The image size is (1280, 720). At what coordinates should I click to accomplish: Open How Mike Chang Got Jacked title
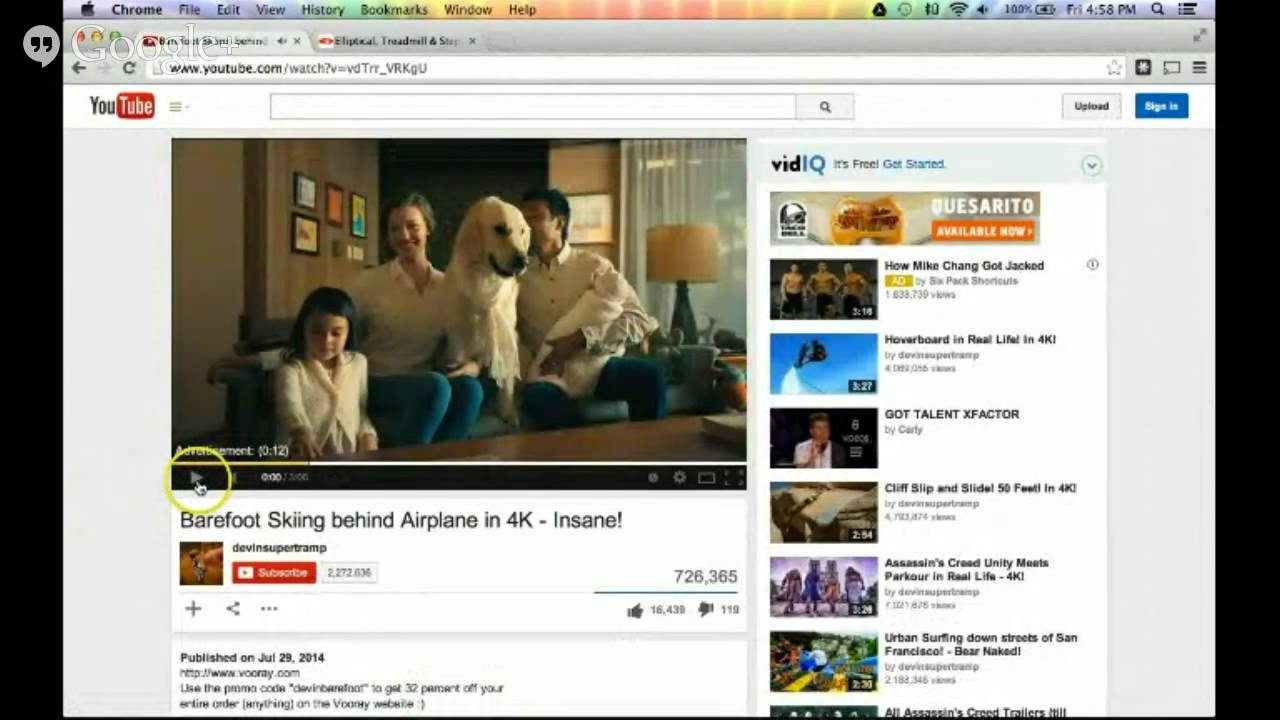[964, 266]
